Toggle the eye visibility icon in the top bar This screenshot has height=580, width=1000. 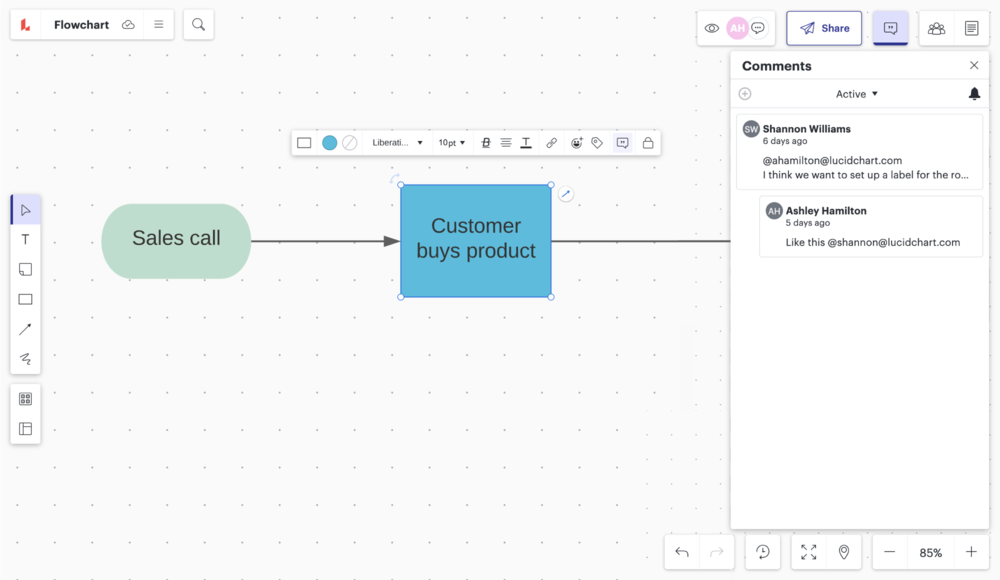(x=711, y=29)
